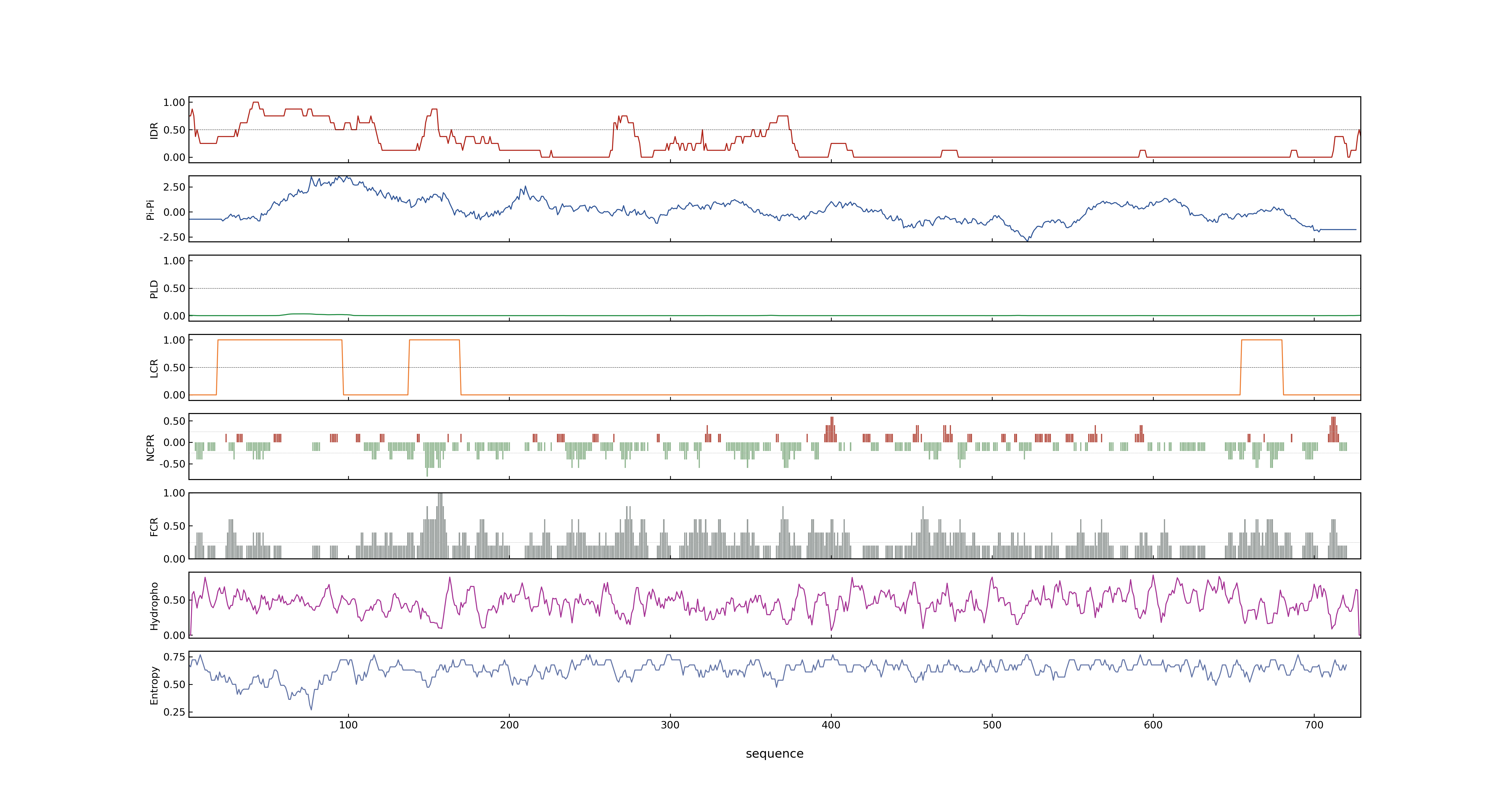This screenshot has height=806, width=1512.
Task: Click the x-axis tick label '200'
Action: click(x=509, y=725)
